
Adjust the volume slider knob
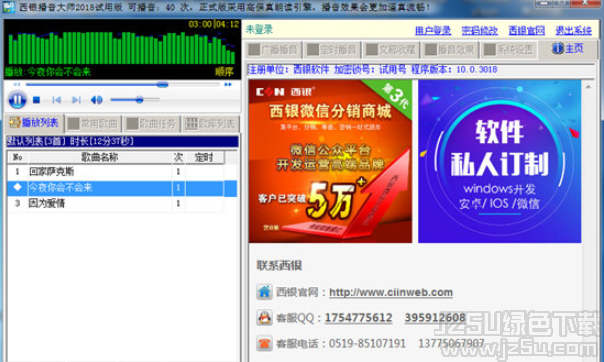(139, 100)
